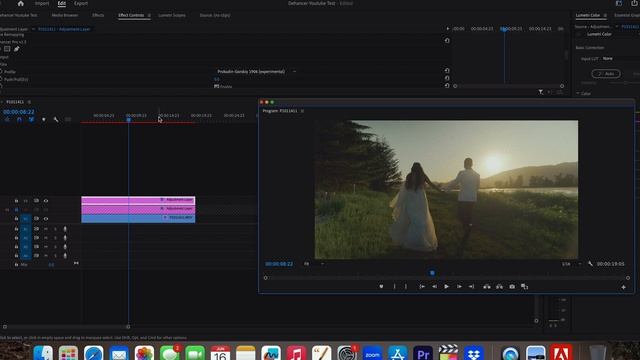Solo the first audio track

click(x=55, y=229)
